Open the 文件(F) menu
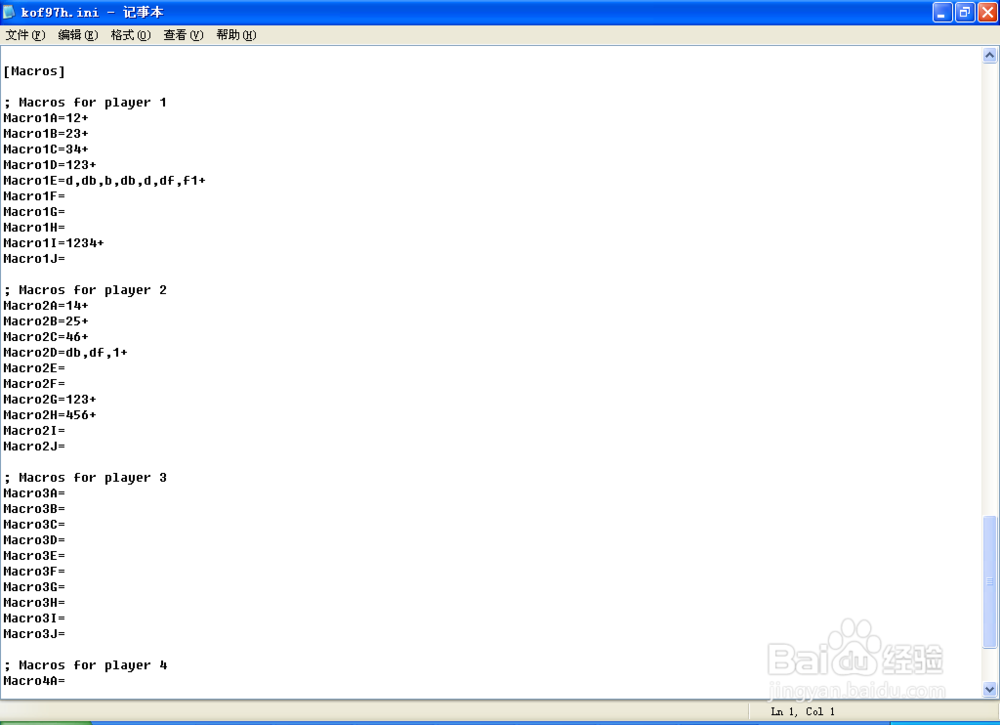Viewport: 1000px width, 725px height. (26, 35)
